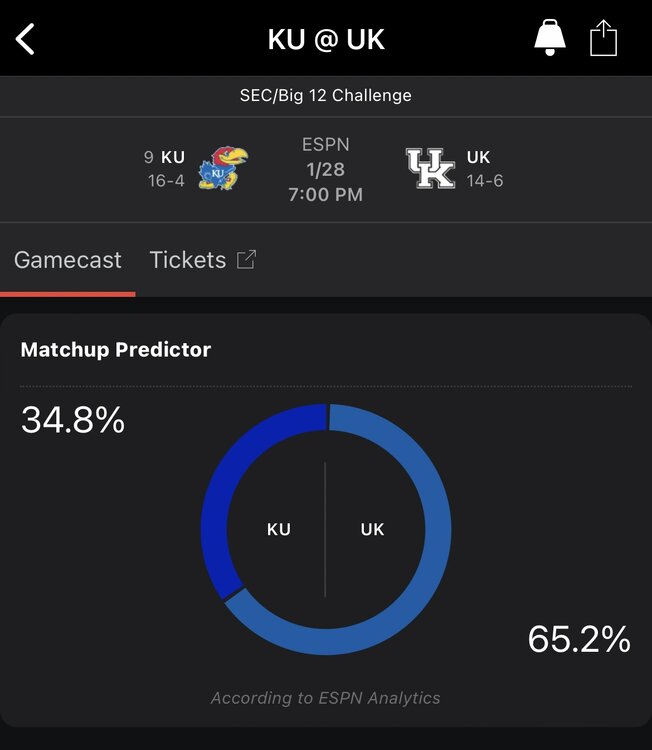Screen dimensions: 652x750
Task: Open the Tickets tab
Action: (188, 260)
